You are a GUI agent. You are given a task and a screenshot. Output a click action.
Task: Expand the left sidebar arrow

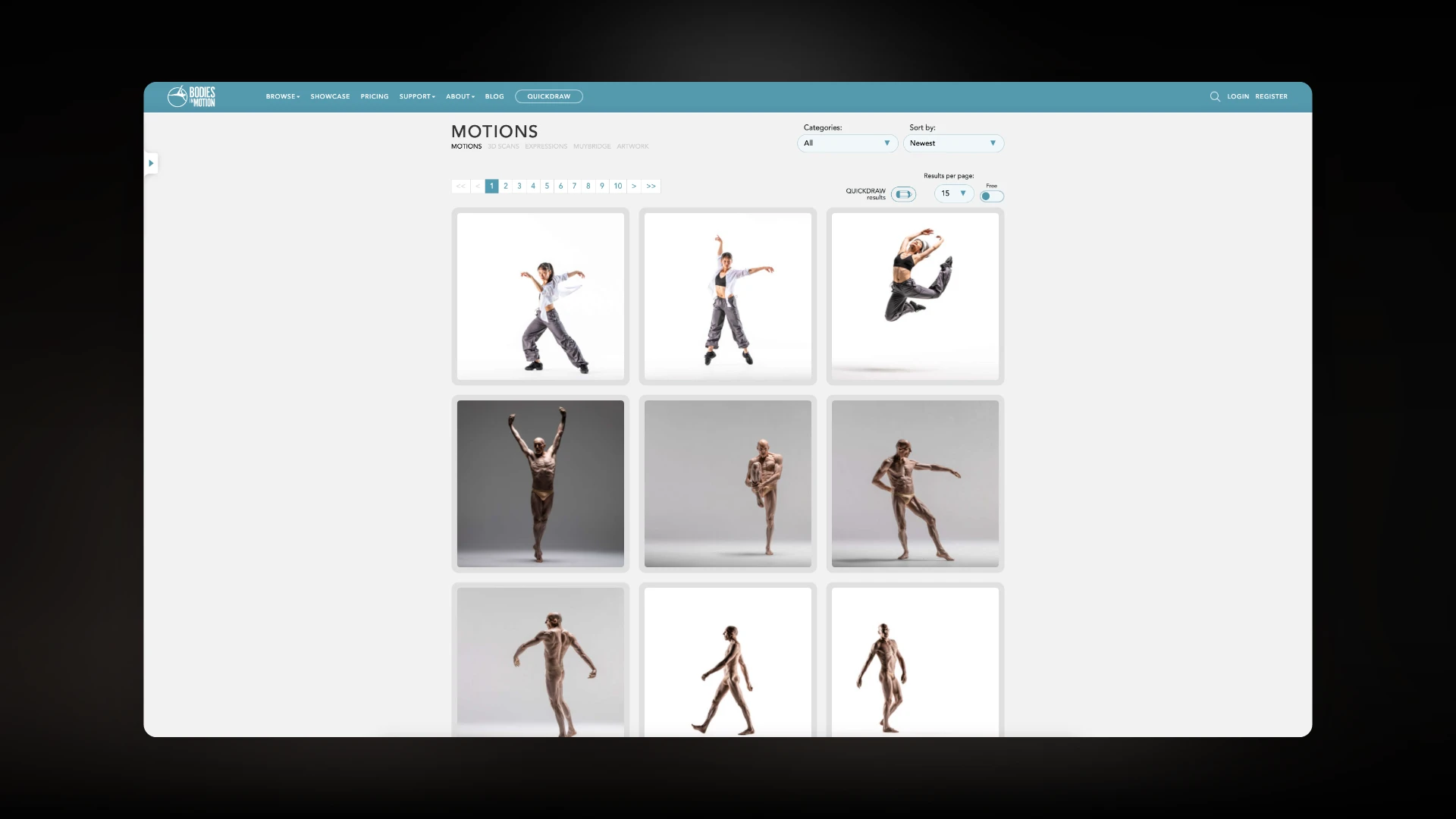[x=151, y=163]
